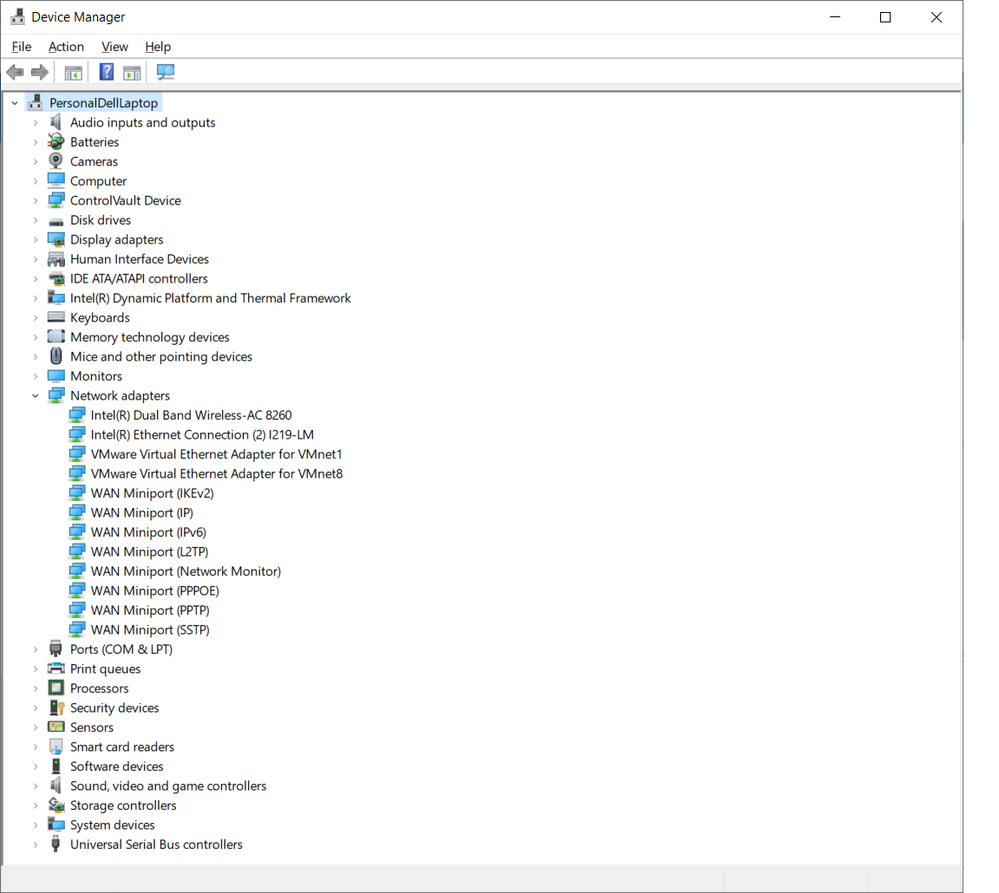
Task: Open the File menu
Action: point(21,46)
